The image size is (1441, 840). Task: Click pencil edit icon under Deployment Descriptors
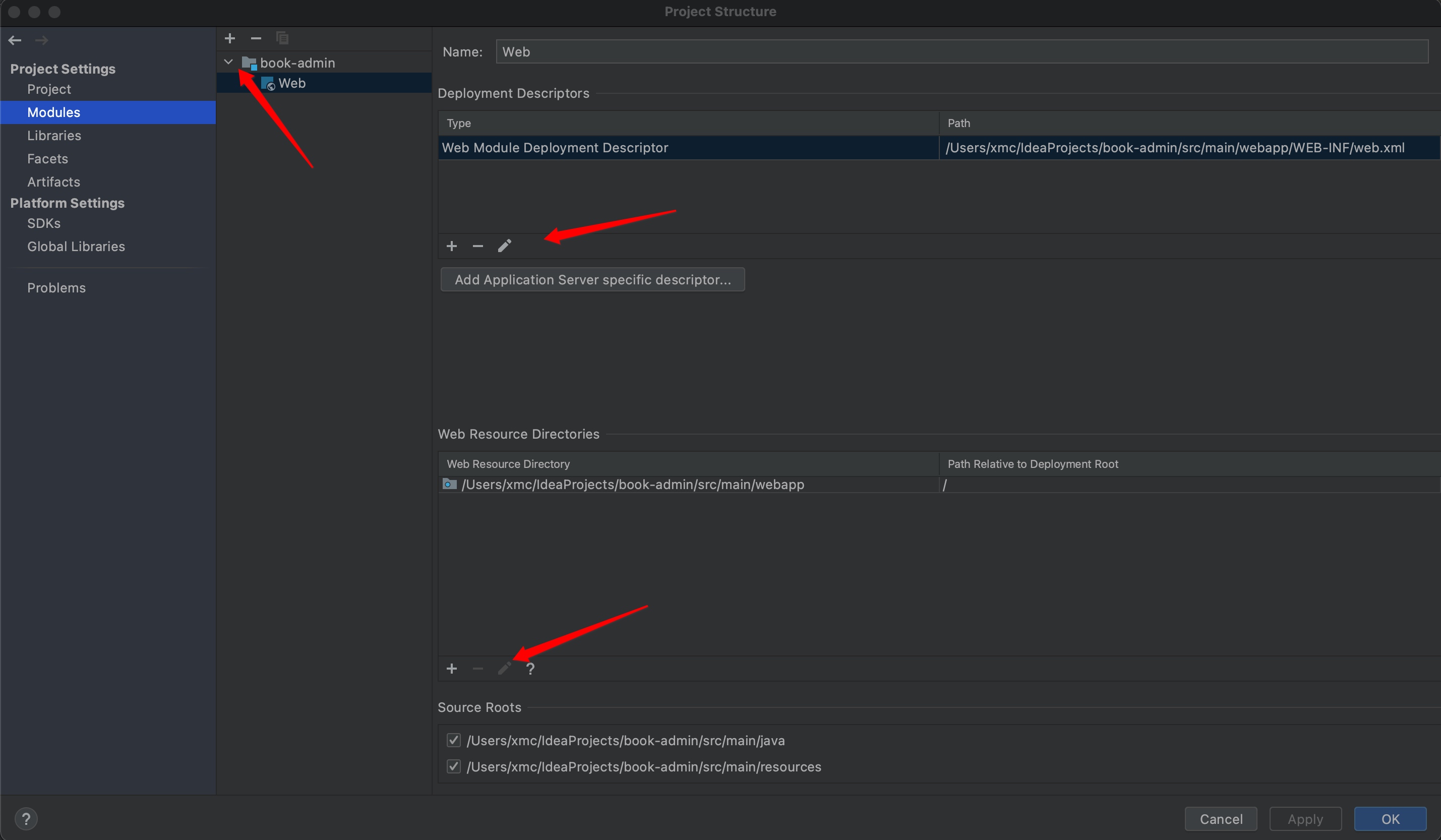(x=504, y=246)
